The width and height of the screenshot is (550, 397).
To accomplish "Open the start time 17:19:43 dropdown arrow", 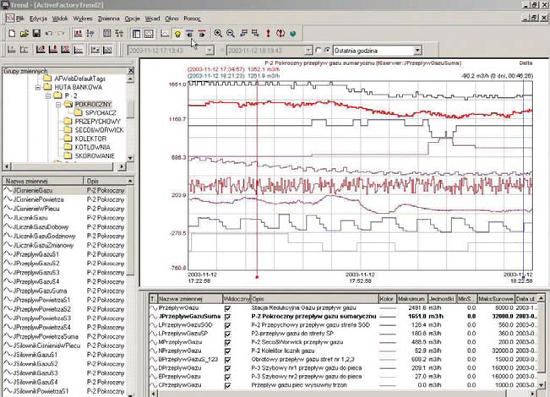I will click(209, 51).
